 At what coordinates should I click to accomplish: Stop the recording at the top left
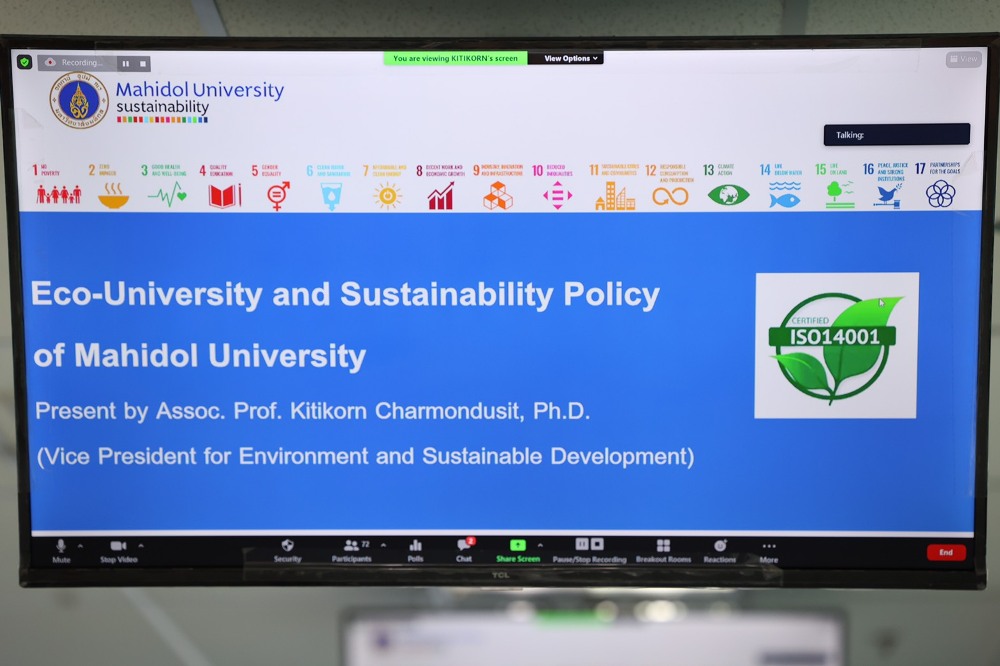click(x=141, y=63)
